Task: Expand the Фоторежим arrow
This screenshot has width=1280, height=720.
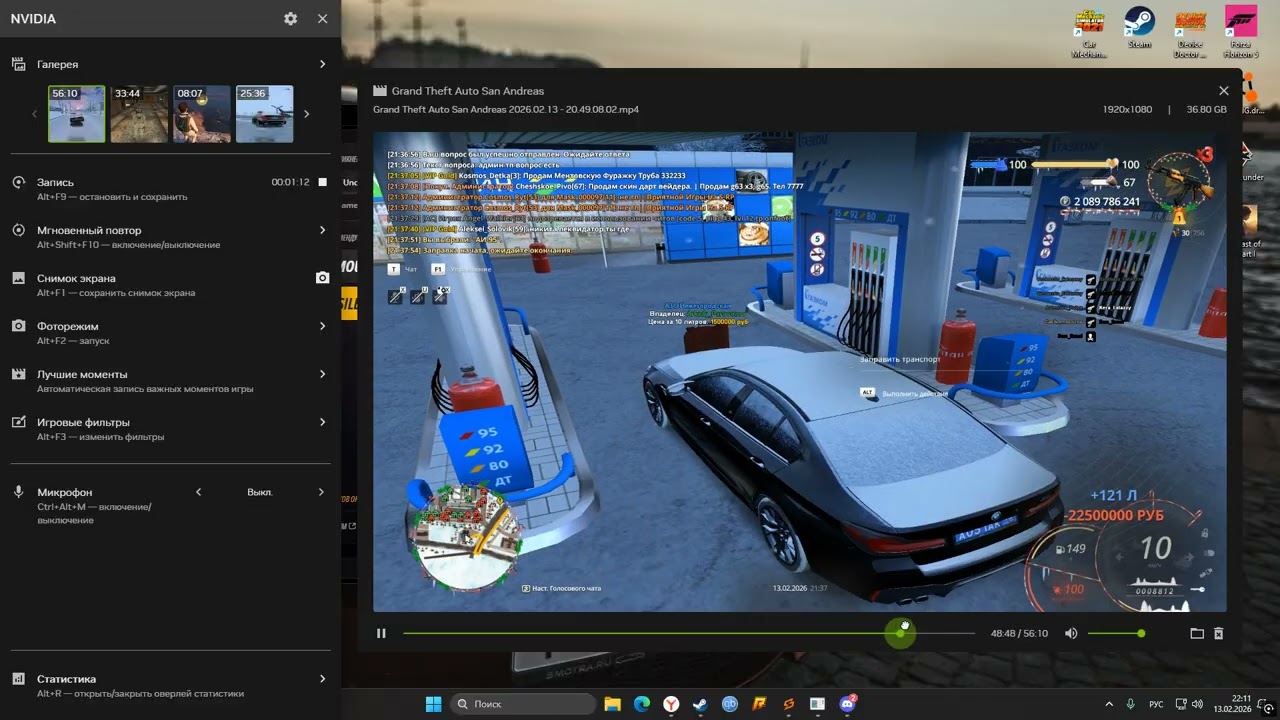Action: [322, 326]
